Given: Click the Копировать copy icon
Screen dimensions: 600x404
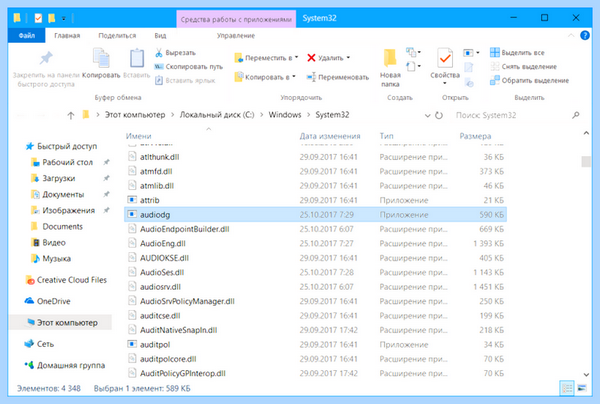Looking at the screenshot, I should coord(101,58).
